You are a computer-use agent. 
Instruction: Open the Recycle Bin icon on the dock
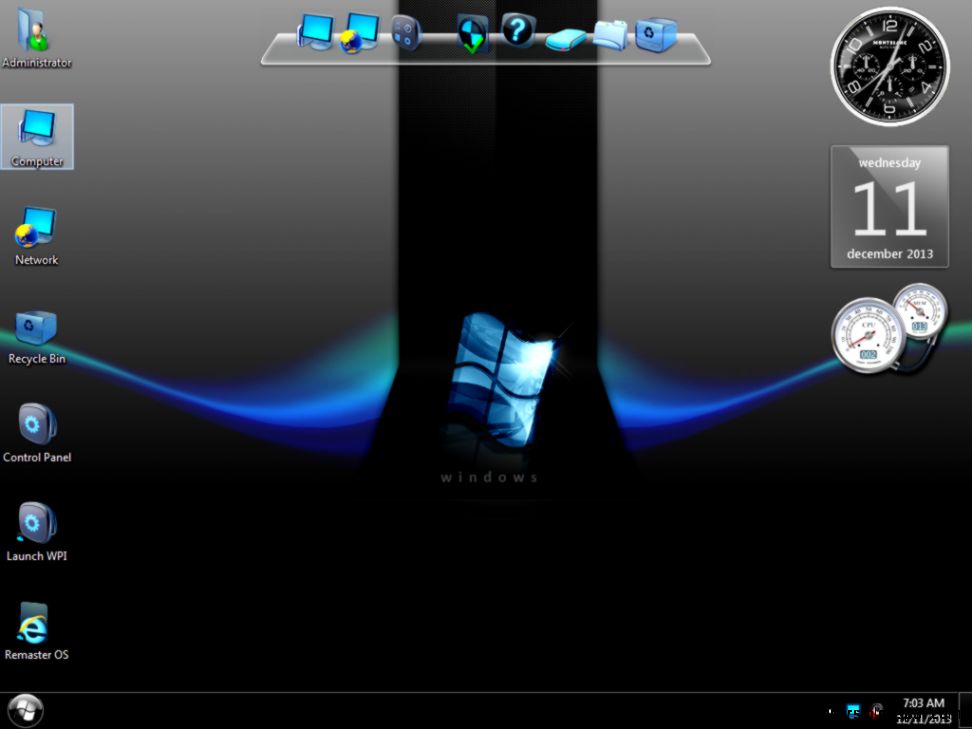click(x=658, y=34)
